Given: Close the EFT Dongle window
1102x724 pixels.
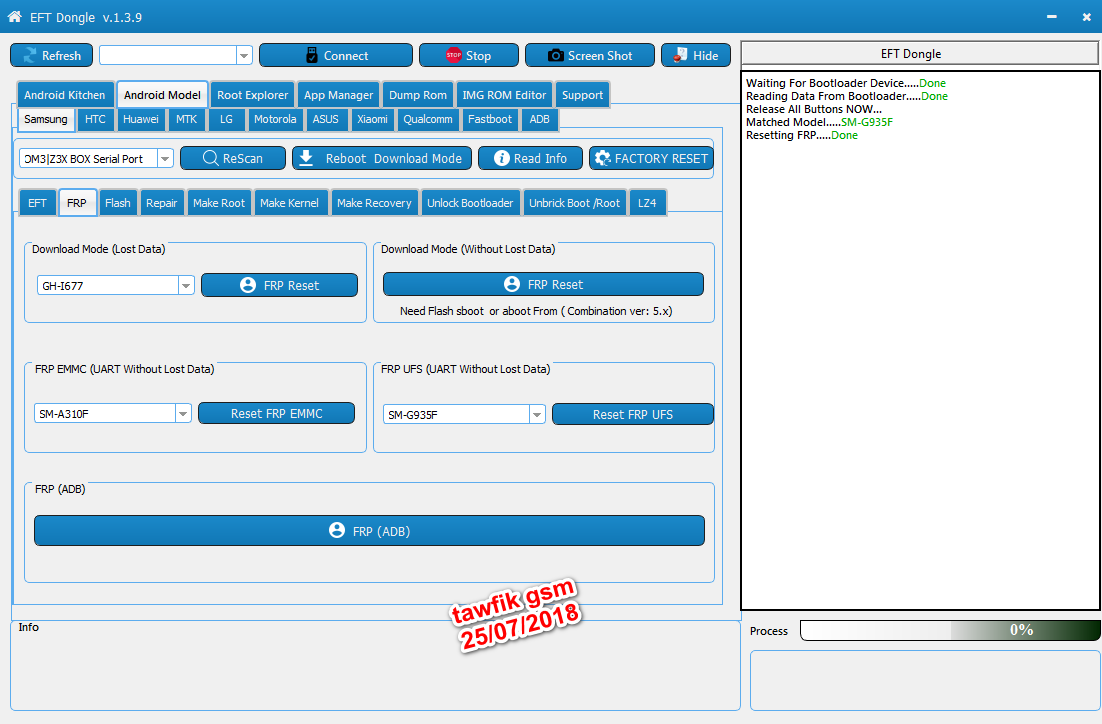Looking at the screenshot, I should 1087,17.
